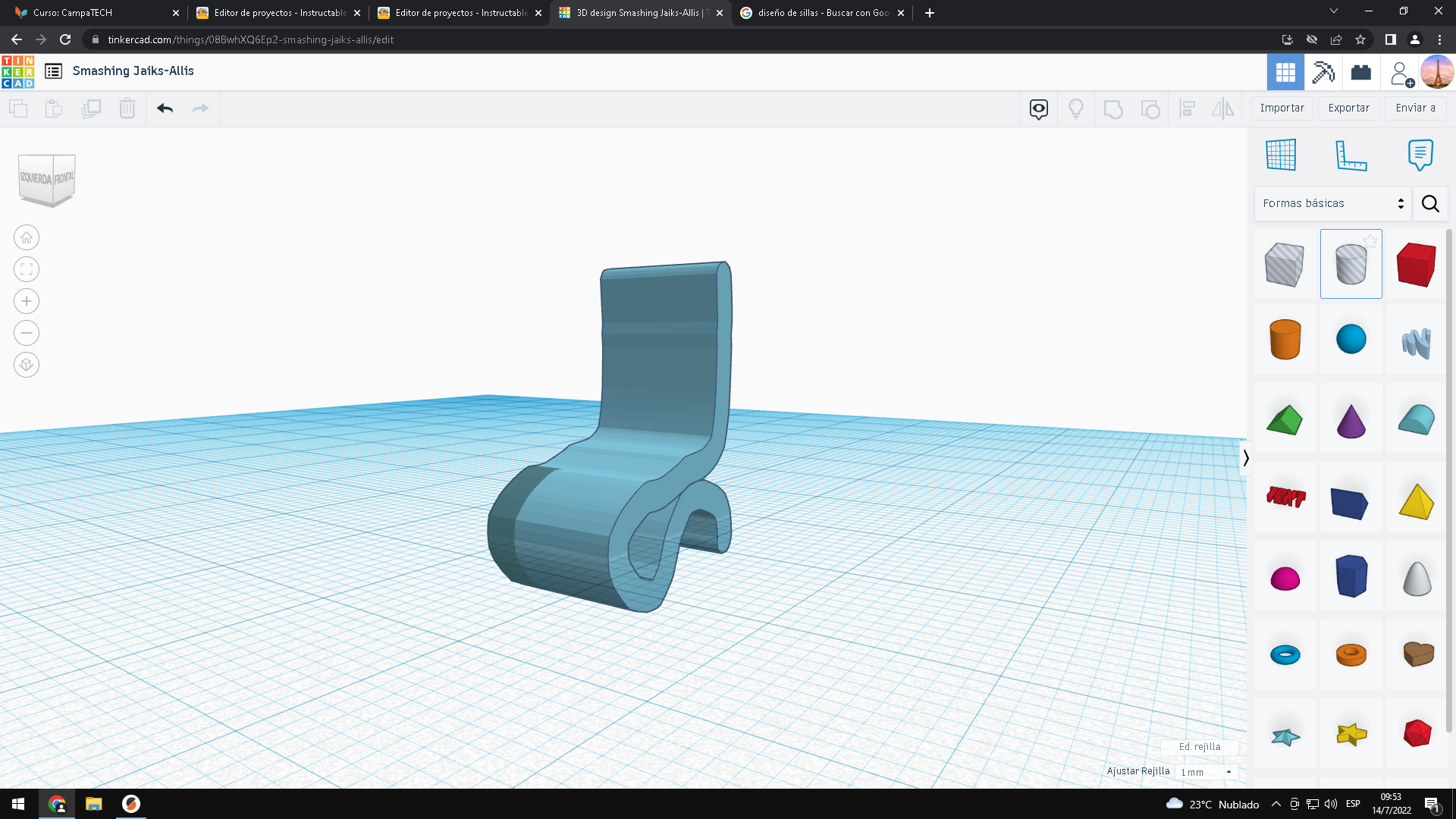Select the Workplane tool
Viewport: 1456px width, 819px height.
pos(1281,155)
